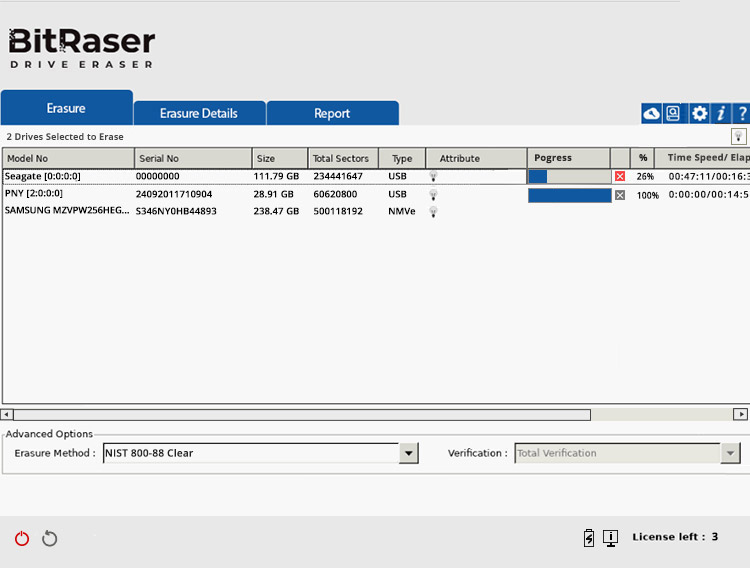Click the Attribute column header
The image size is (750, 568).
click(476, 158)
